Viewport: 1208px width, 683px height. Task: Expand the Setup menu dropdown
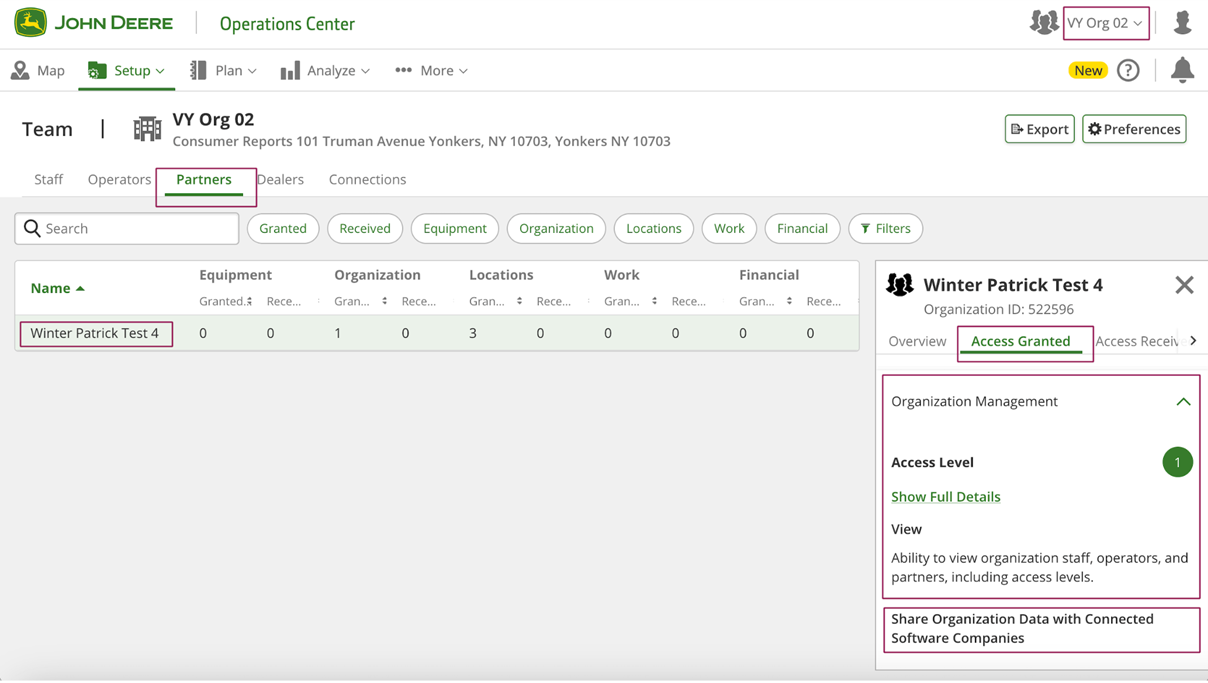[x=126, y=70]
